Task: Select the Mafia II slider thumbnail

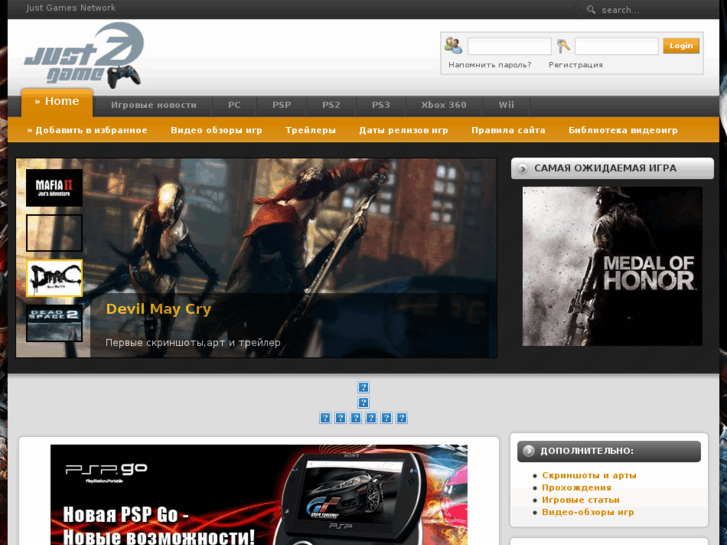Action: pyautogui.click(x=54, y=187)
